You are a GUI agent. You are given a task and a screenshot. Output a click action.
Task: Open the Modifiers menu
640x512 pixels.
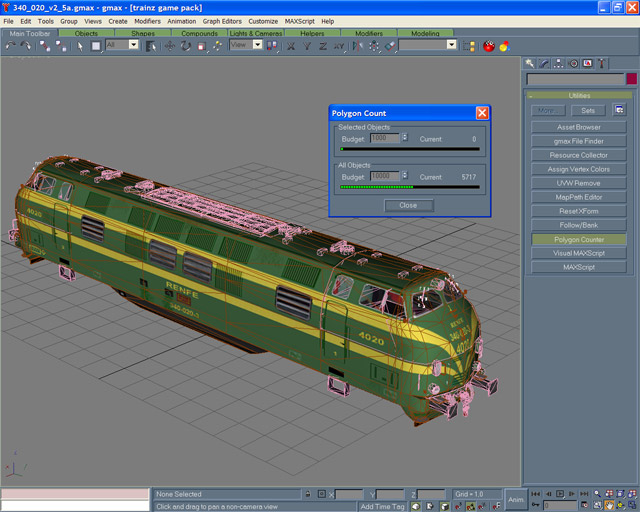point(147,21)
